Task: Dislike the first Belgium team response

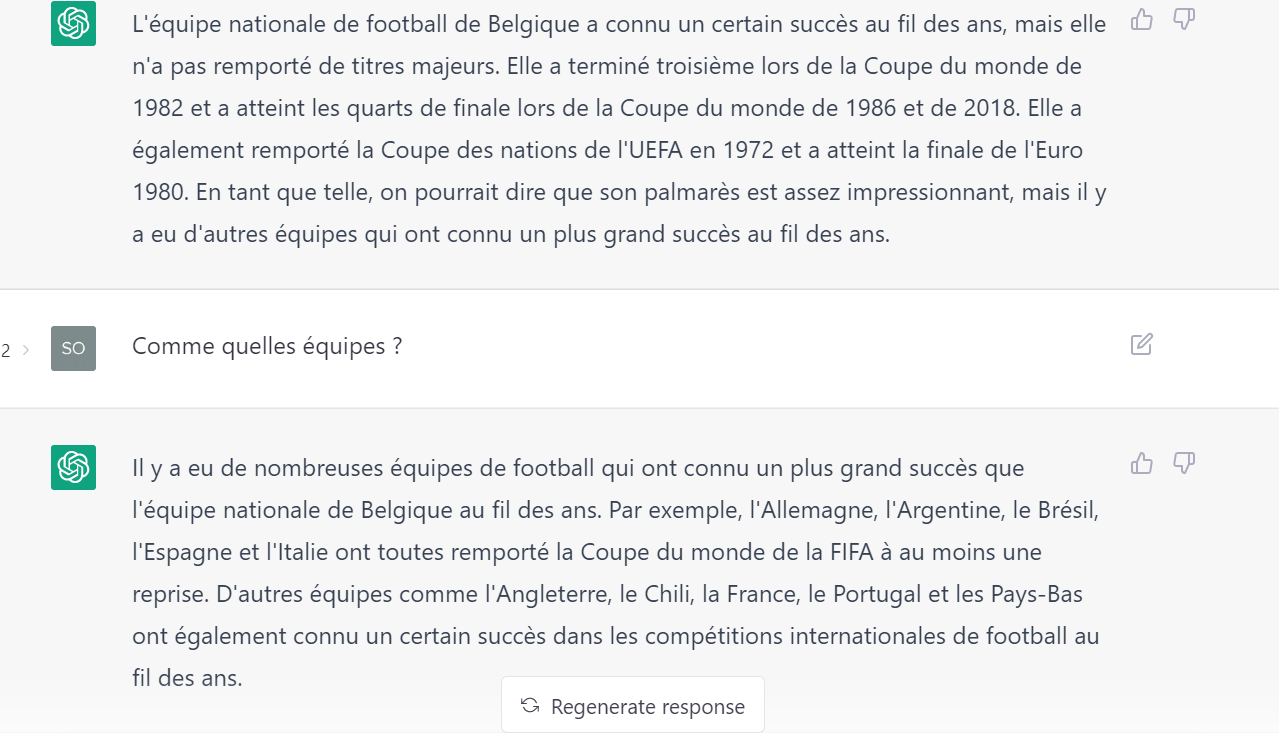Action: tap(1184, 19)
